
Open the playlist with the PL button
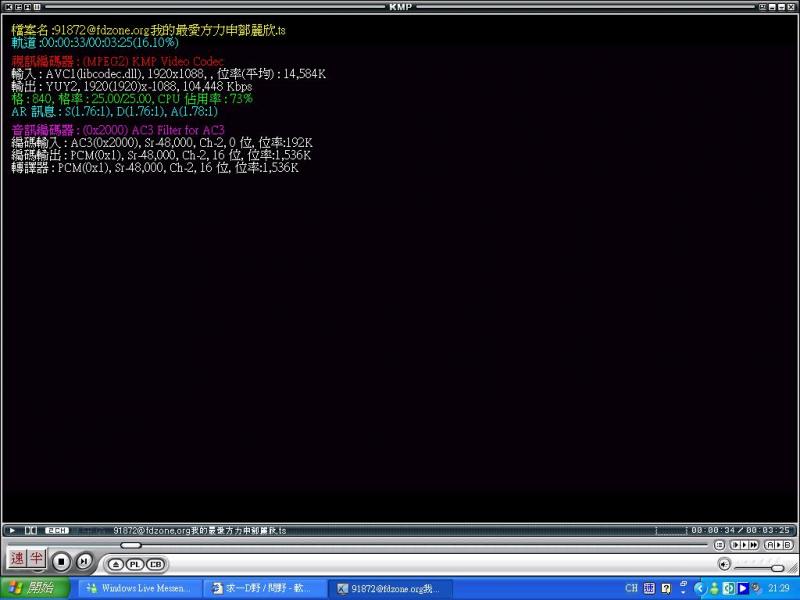tap(135, 565)
